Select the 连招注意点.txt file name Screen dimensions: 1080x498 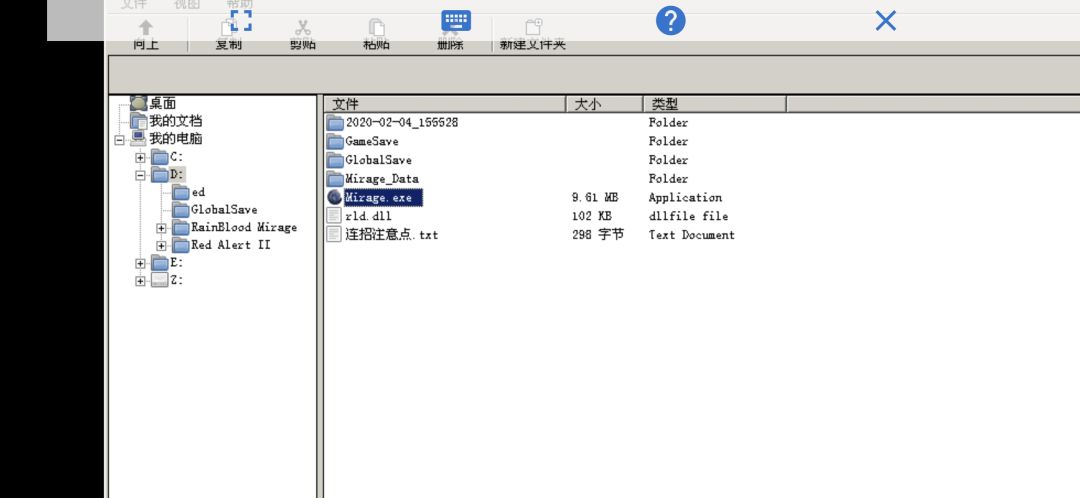(391, 234)
